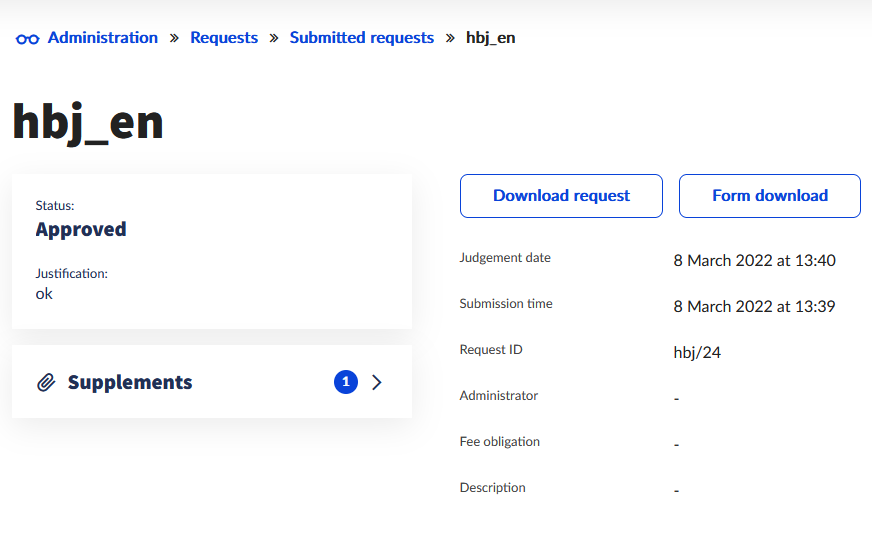Click the large hbj_en page heading
Screen dimensions: 872x533
click(88, 122)
